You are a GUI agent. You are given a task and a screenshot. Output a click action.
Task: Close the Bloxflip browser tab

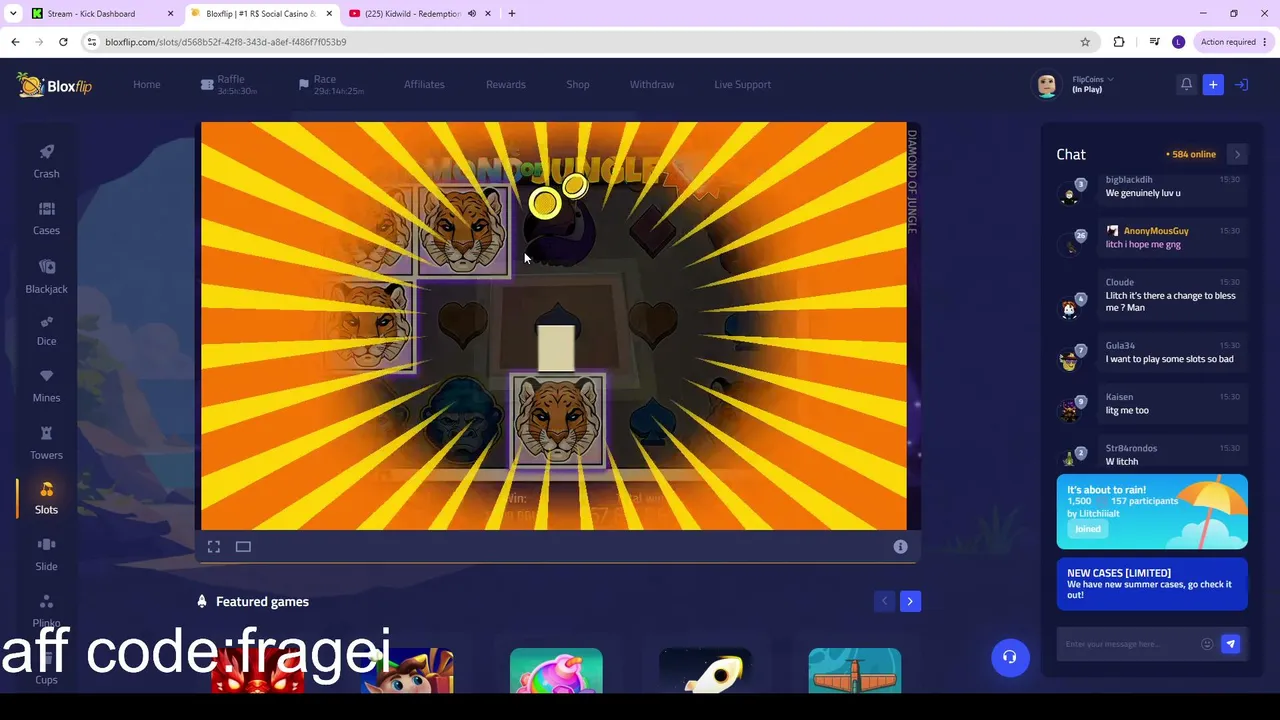coord(329,14)
